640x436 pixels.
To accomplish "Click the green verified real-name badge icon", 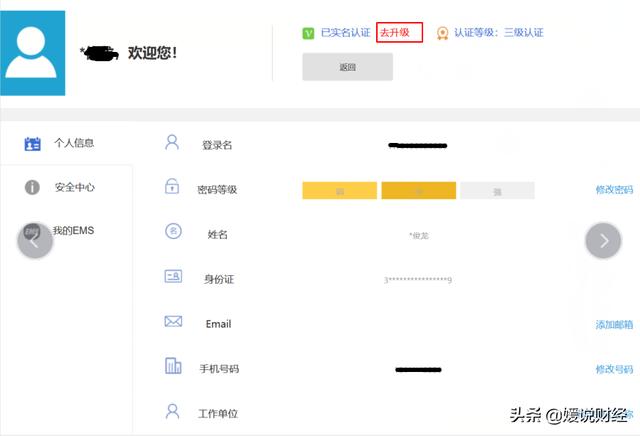I will [x=309, y=33].
